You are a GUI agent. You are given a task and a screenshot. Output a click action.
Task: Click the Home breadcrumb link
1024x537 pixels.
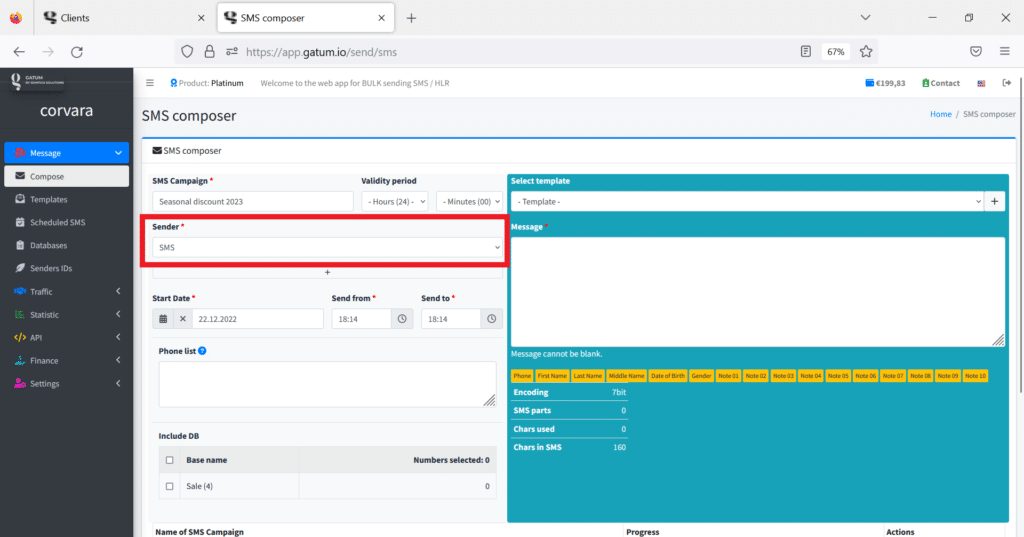coord(940,114)
